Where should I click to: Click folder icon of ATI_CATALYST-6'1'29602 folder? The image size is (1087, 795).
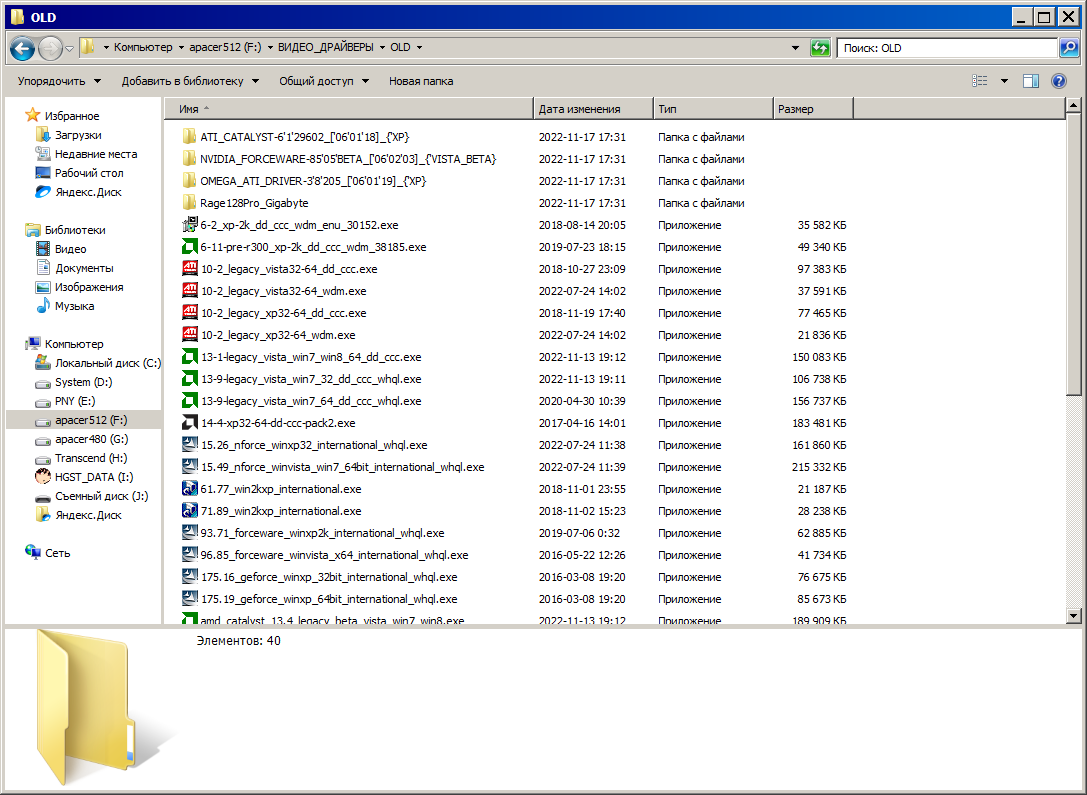point(189,137)
